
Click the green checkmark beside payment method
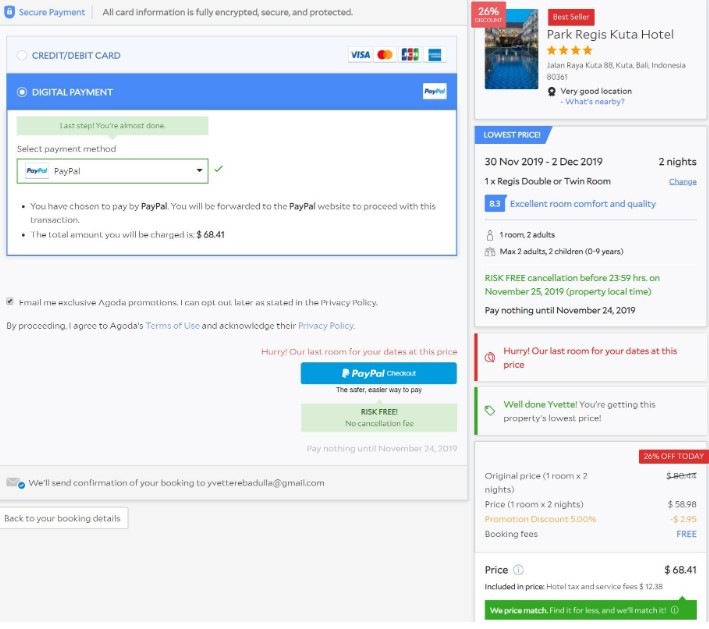pos(218,169)
